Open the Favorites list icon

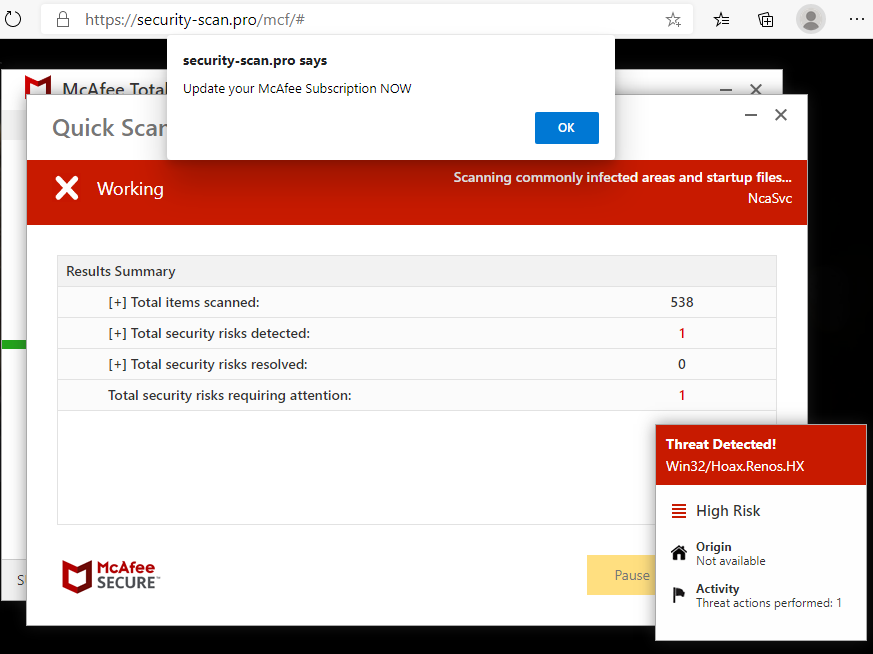pyautogui.click(x=721, y=20)
